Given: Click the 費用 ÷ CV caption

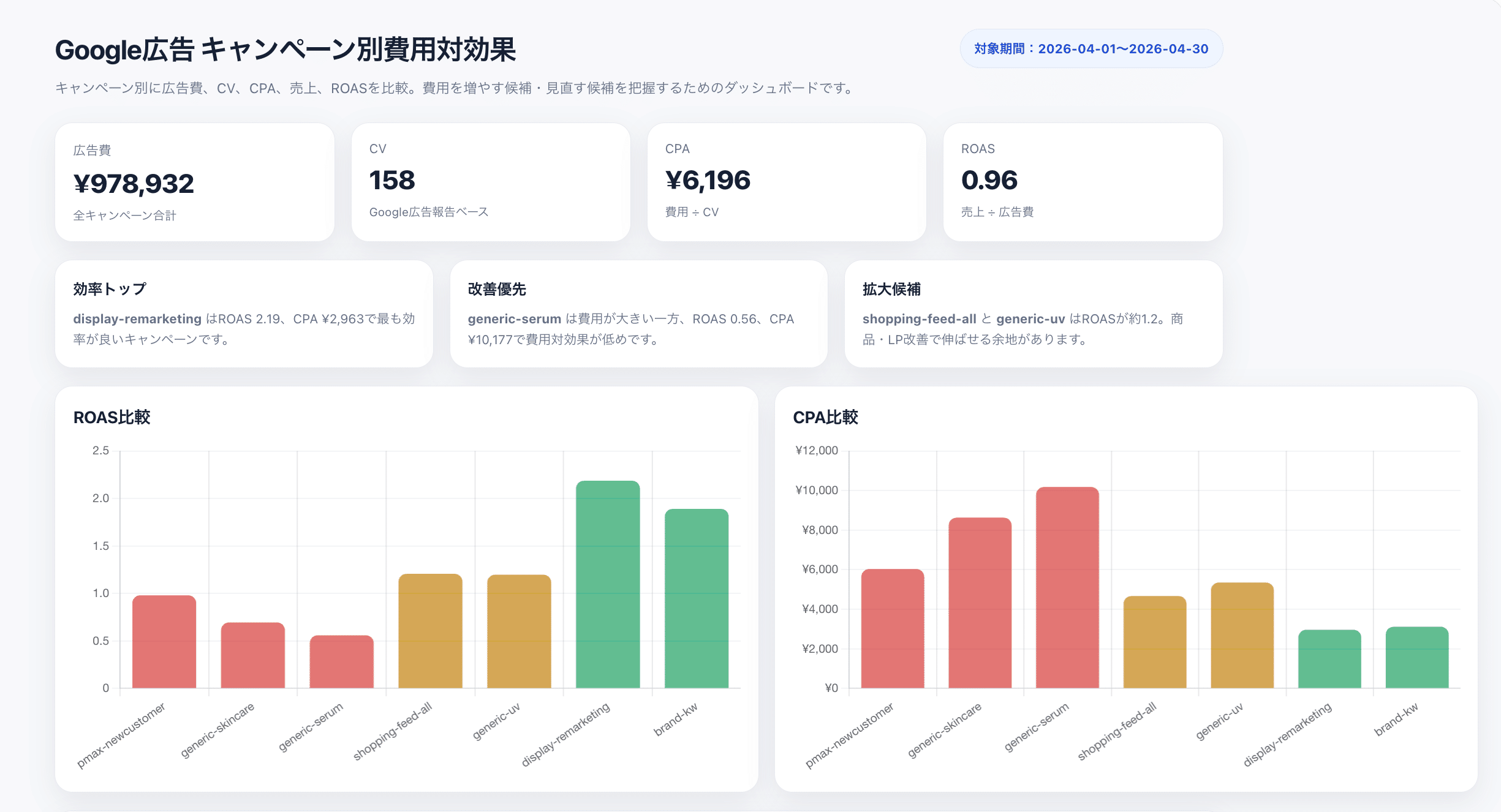Looking at the screenshot, I should pyautogui.click(x=692, y=212).
